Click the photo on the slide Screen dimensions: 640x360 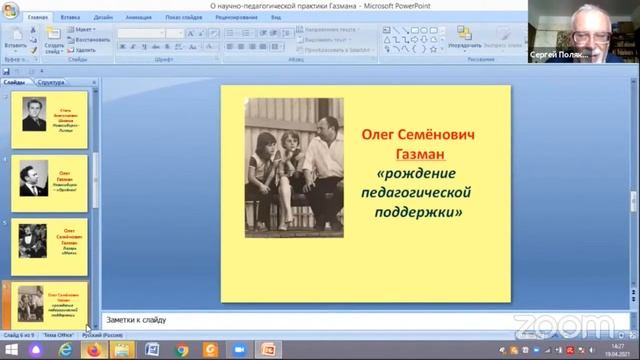tap(294, 168)
